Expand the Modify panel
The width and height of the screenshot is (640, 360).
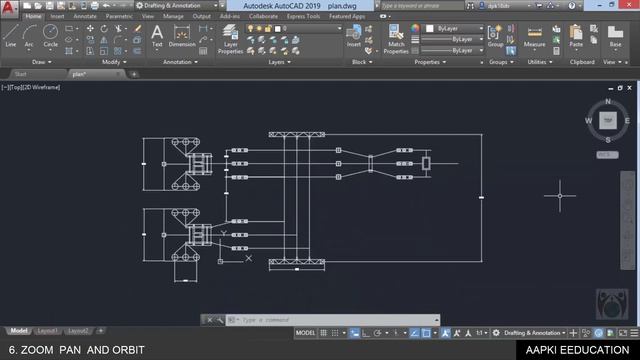coord(114,62)
